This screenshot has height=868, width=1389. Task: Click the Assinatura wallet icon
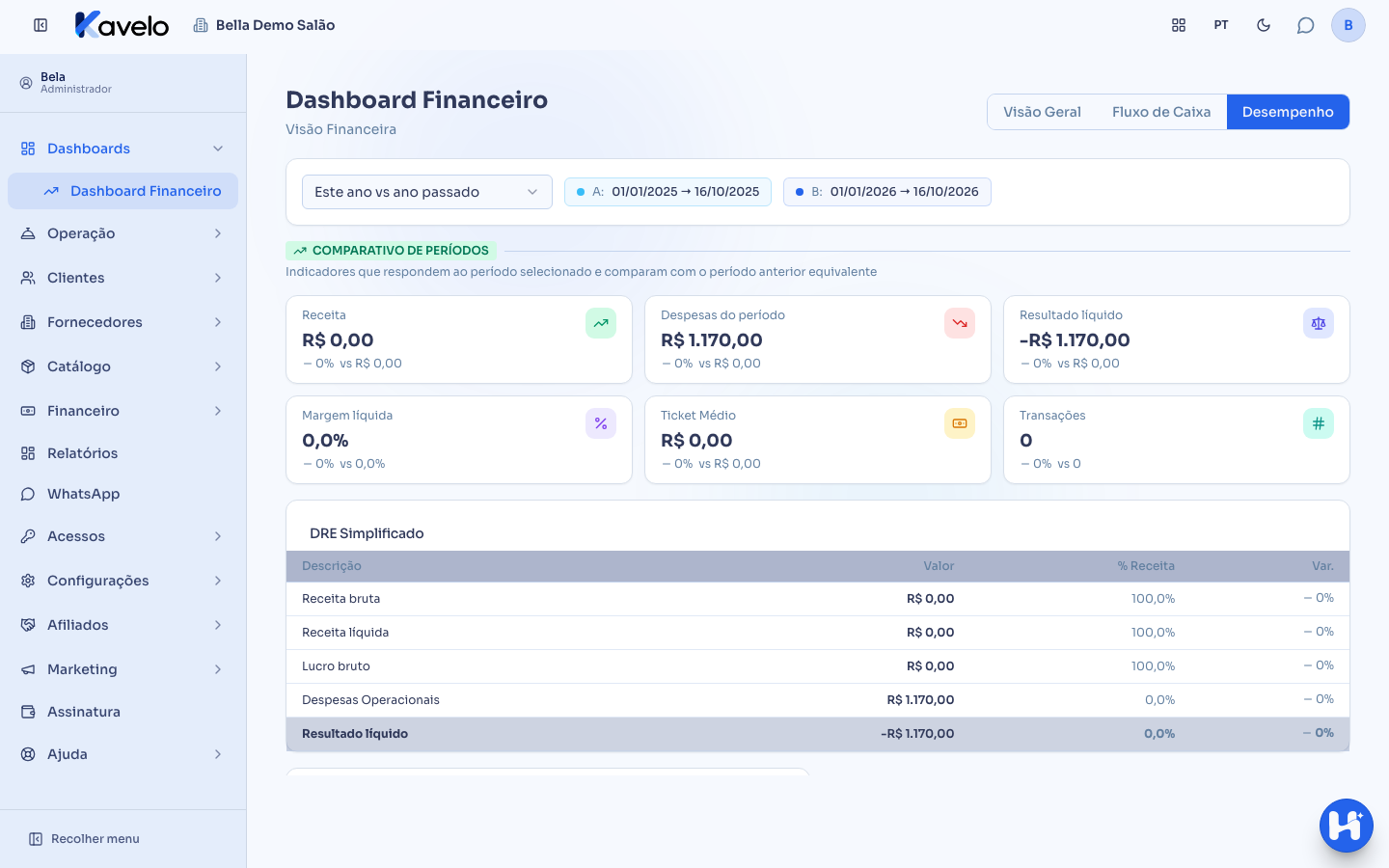point(28,712)
